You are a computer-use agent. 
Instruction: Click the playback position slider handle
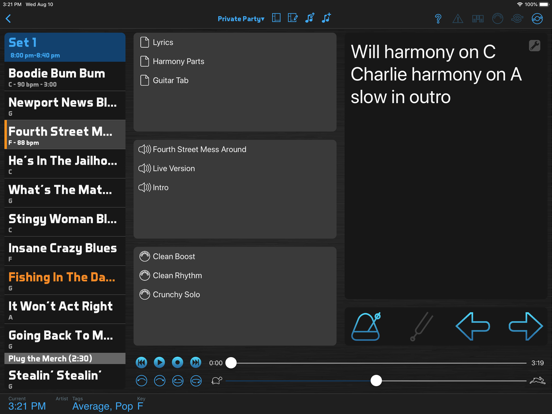coord(231,363)
